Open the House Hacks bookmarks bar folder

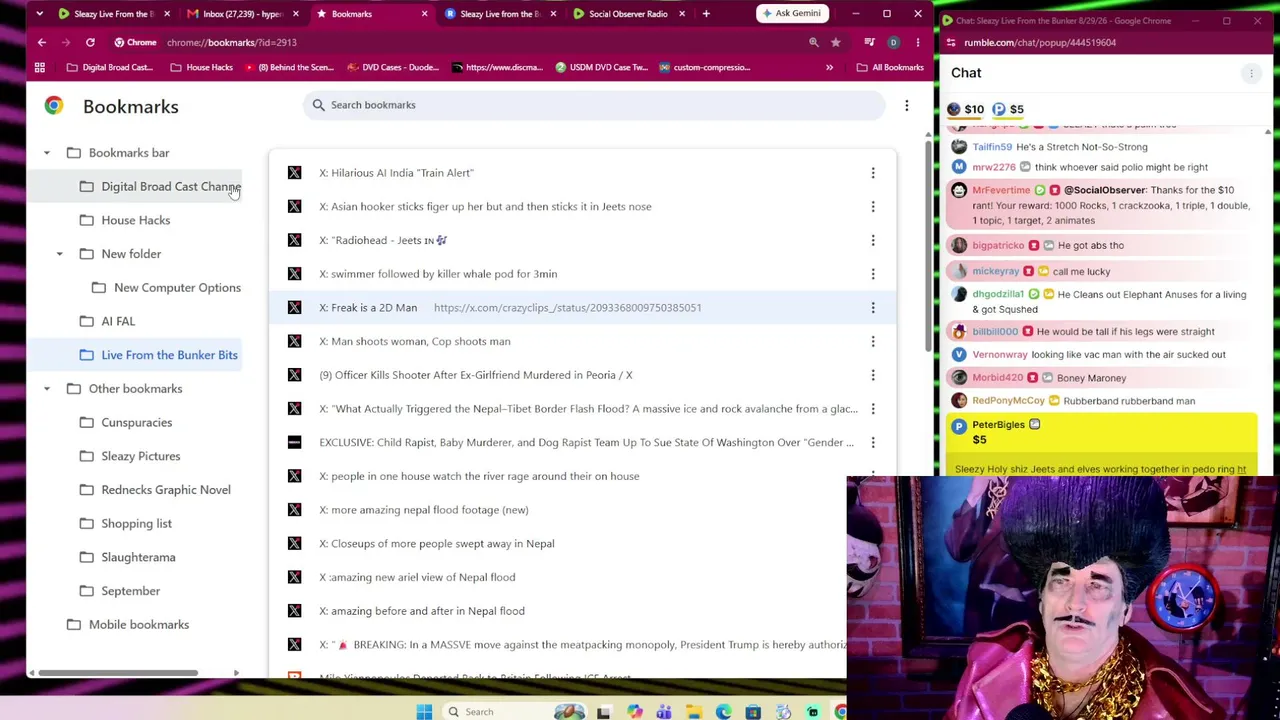coord(201,67)
